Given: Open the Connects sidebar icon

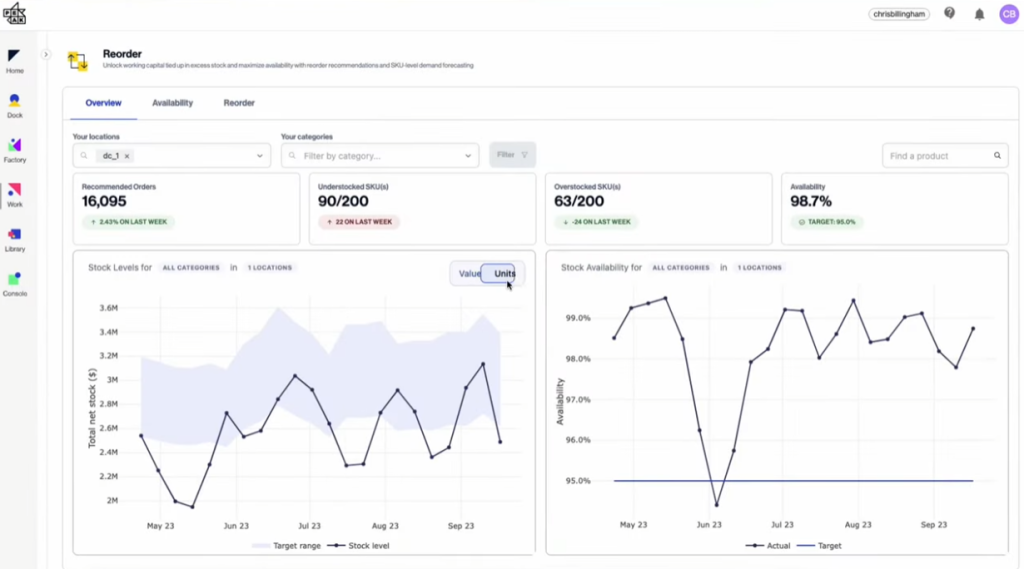Looking at the screenshot, I should click(14, 282).
